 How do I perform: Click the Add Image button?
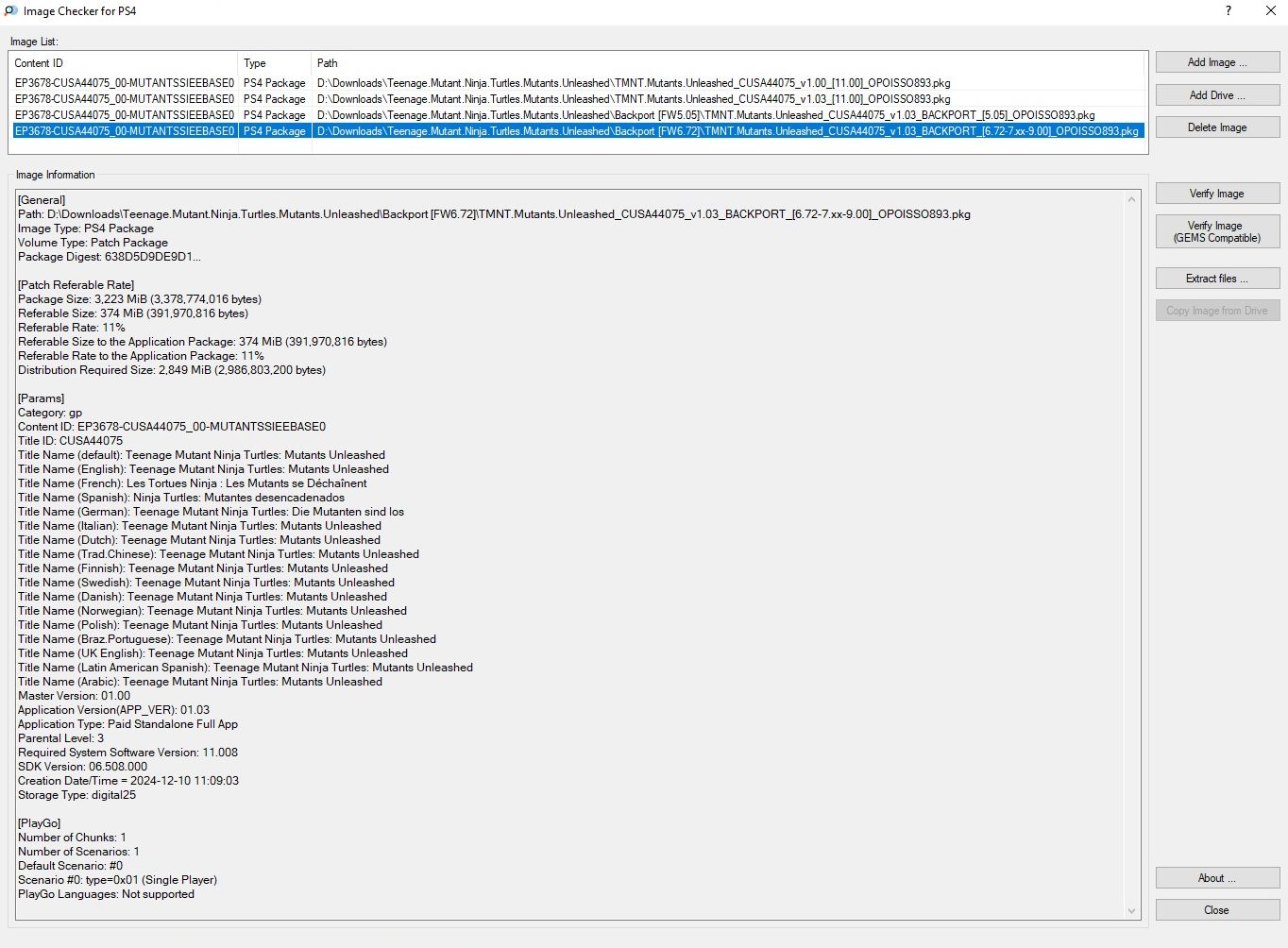tap(1217, 62)
